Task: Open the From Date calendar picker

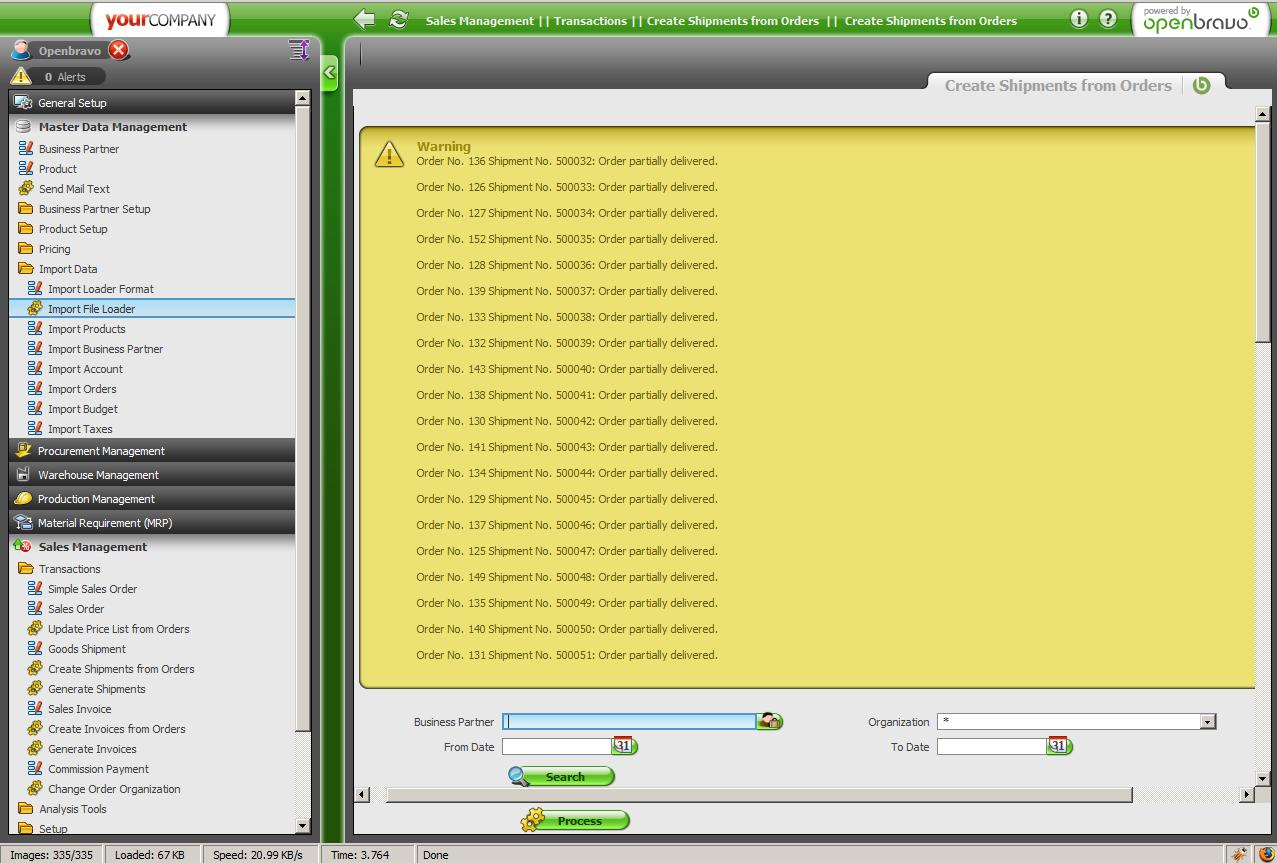Action: (624, 746)
